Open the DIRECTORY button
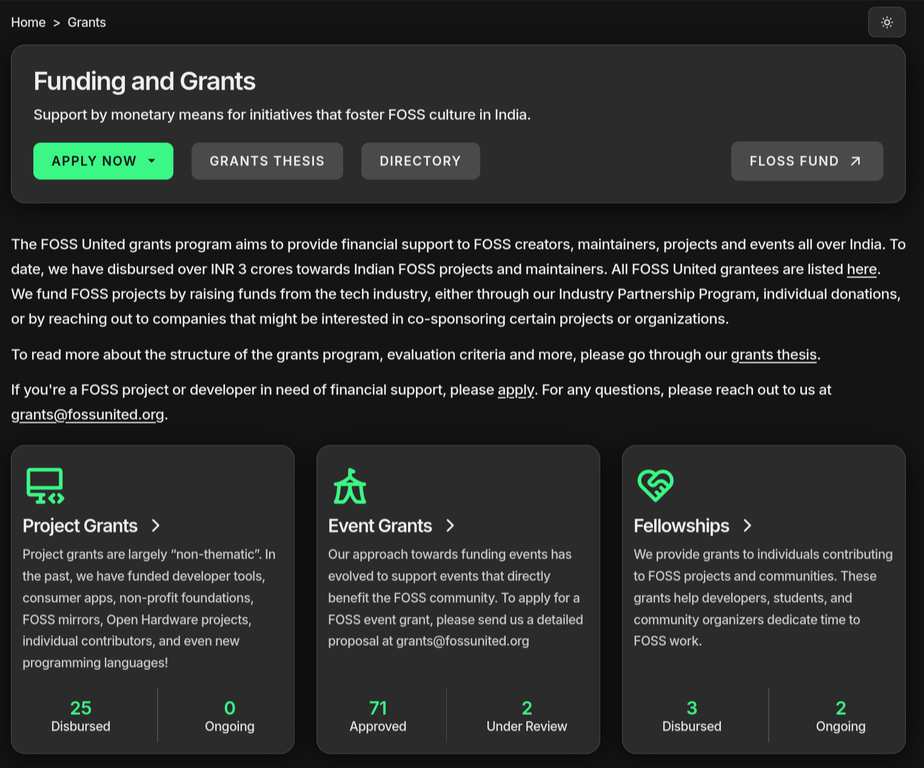This screenshot has height=768, width=924. pos(420,160)
